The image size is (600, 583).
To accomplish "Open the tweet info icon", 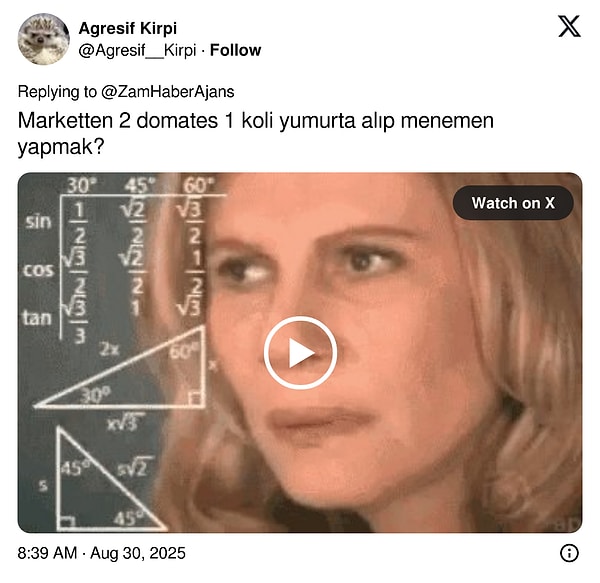I will [x=569, y=553].
